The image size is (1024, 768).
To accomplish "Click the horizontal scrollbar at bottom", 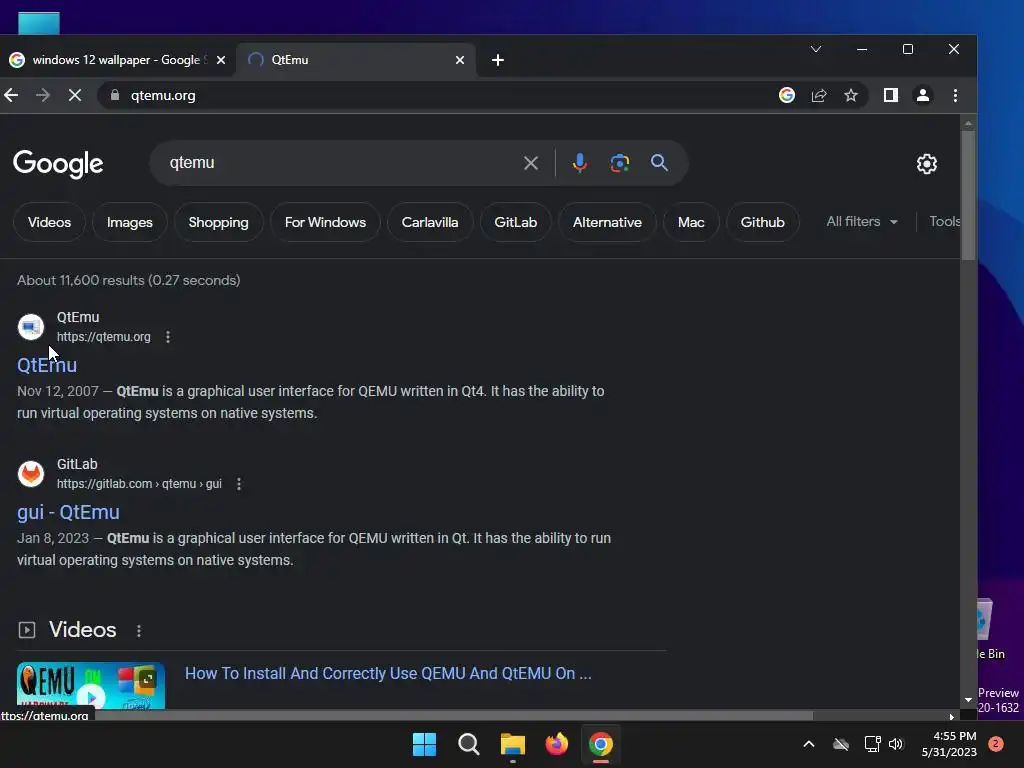I will (x=454, y=716).
